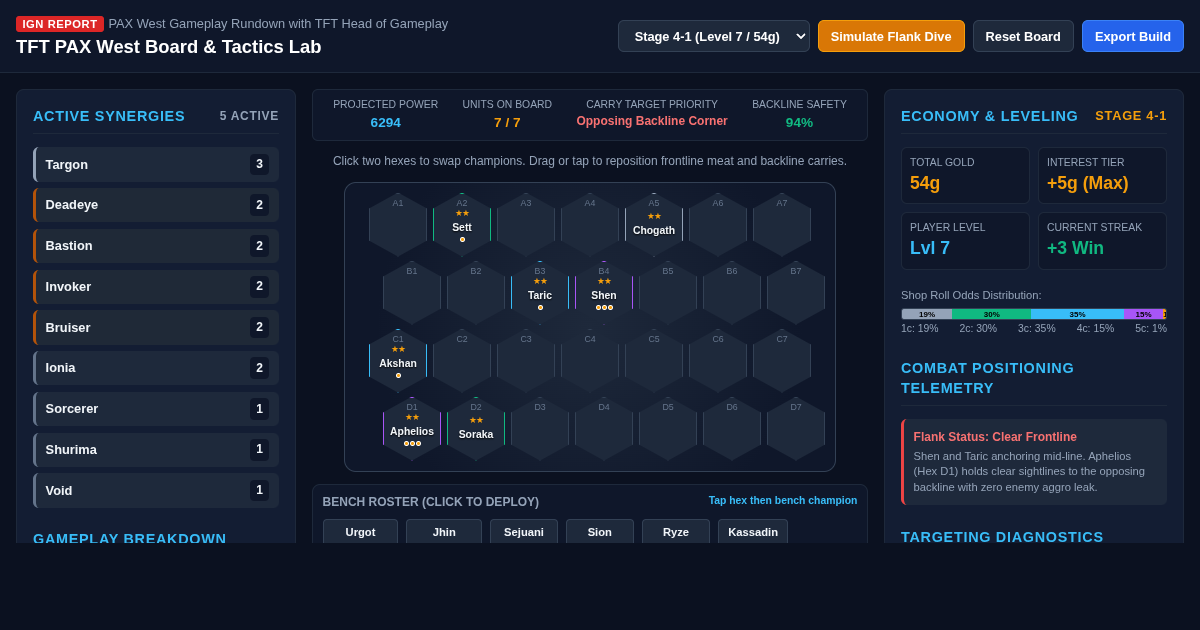Click empty hex C3
Image resolution: width=1200 pixels, height=630 pixels.
[526, 361]
